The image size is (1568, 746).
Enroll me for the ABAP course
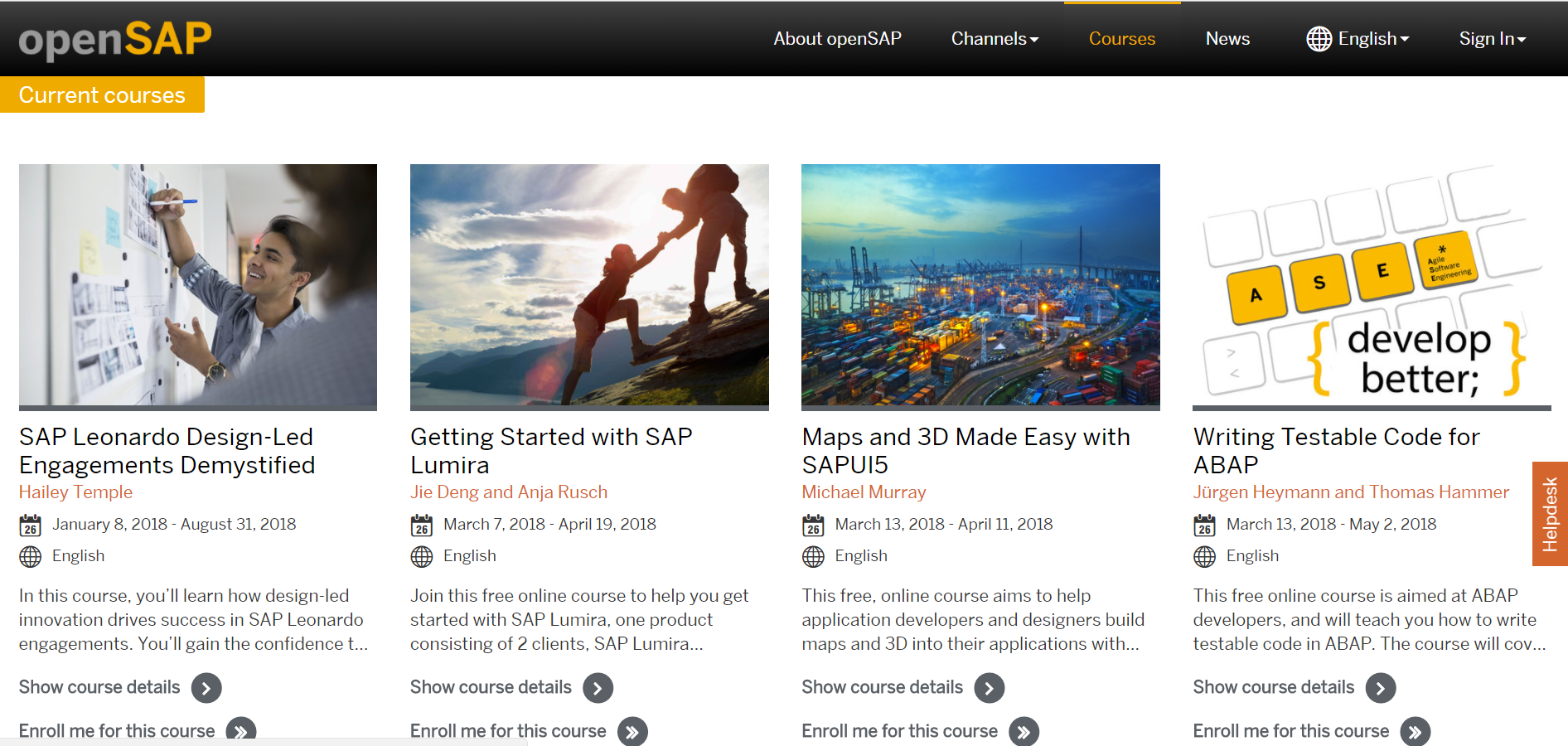pos(1290,731)
